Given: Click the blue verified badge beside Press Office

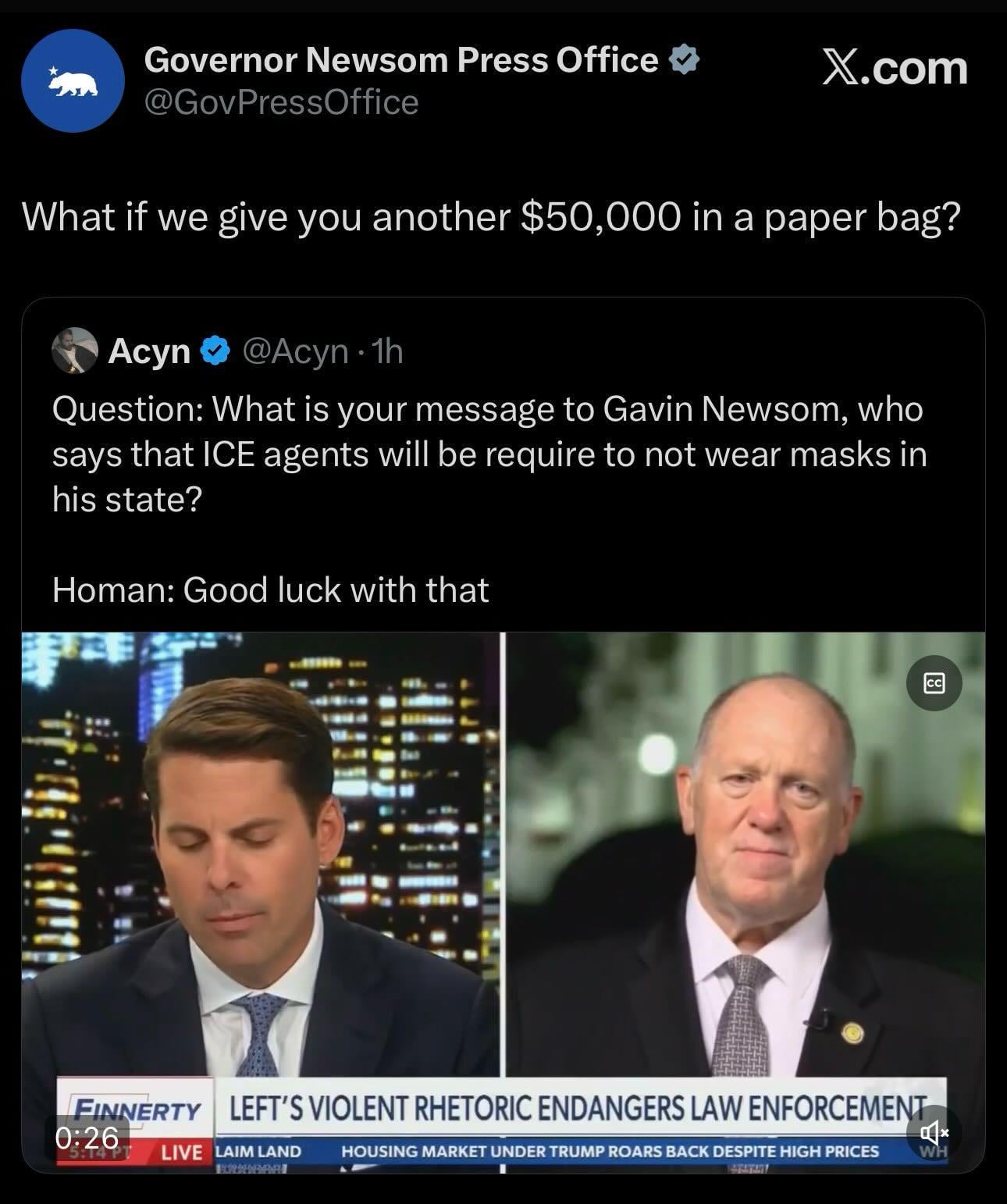Looking at the screenshot, I should pyautogui.click(x=685, y=60).
